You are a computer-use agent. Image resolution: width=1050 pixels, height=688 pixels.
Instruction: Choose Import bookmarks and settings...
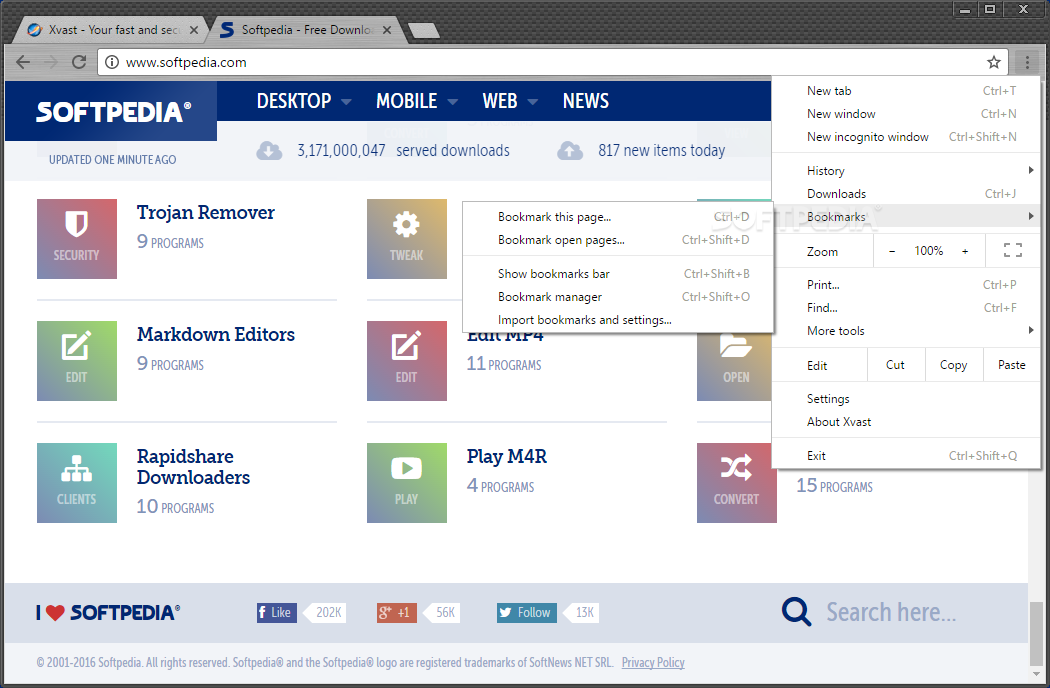point(617,320)
